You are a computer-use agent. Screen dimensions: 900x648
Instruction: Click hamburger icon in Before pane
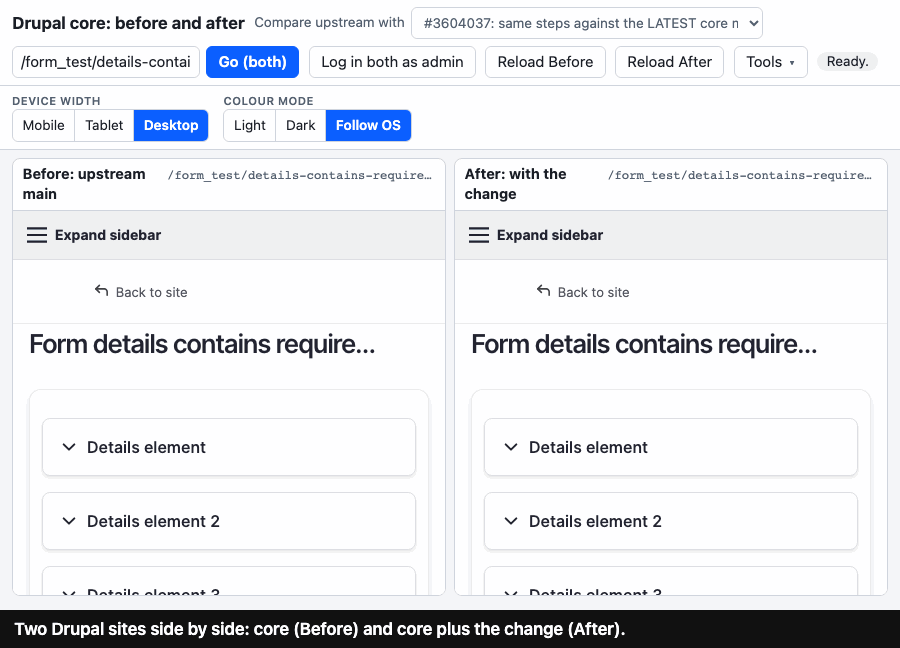click(x=37, y=235)
